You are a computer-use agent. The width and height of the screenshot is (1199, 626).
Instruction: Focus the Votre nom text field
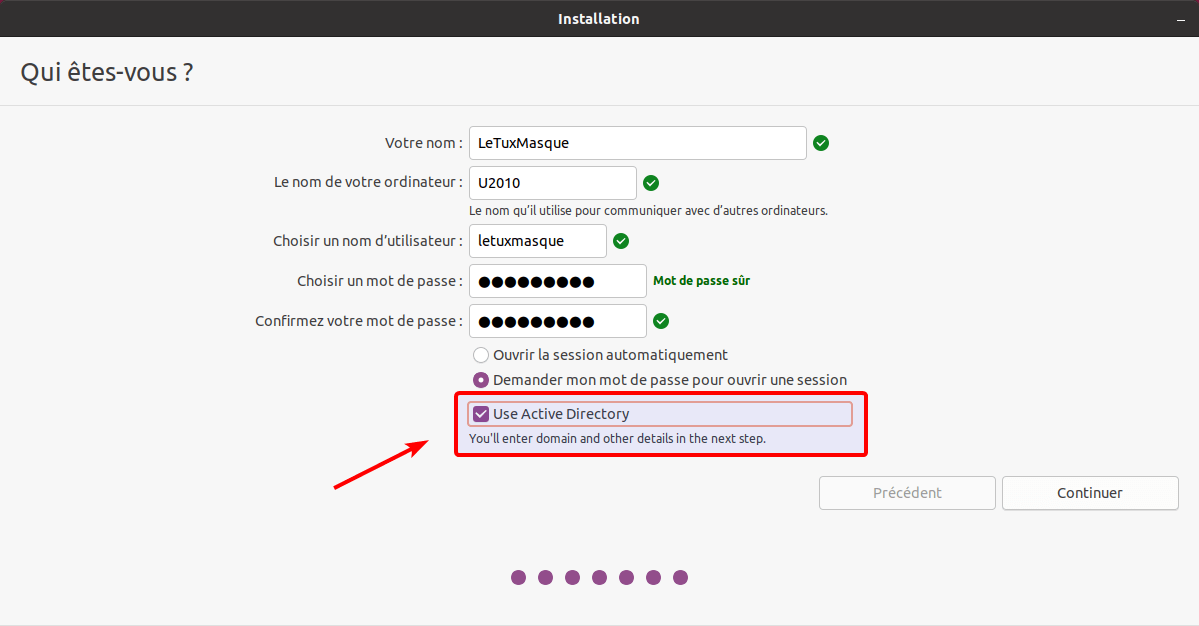pos(637,143)
